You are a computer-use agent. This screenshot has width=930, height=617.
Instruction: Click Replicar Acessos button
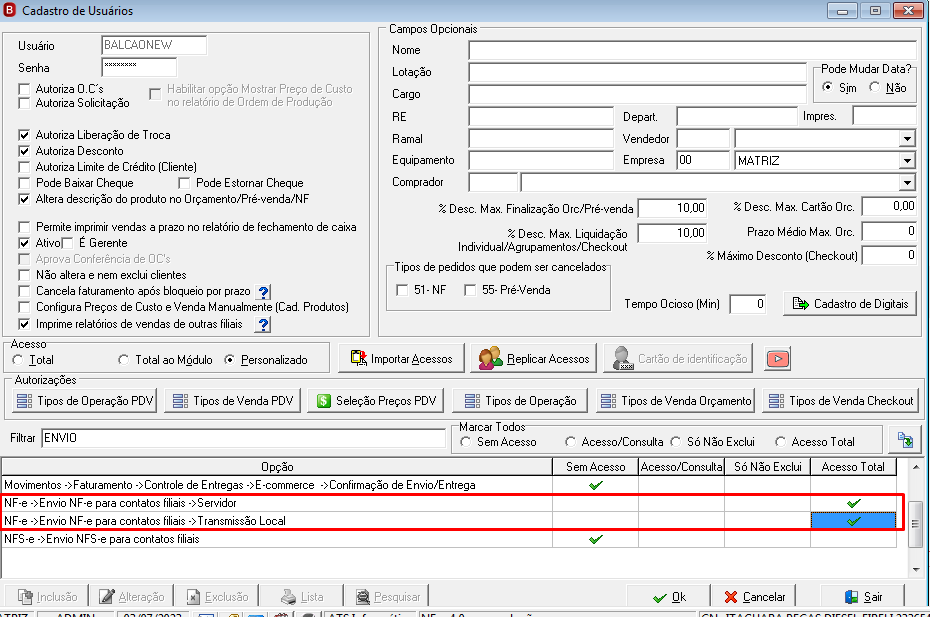coord(534,358)
